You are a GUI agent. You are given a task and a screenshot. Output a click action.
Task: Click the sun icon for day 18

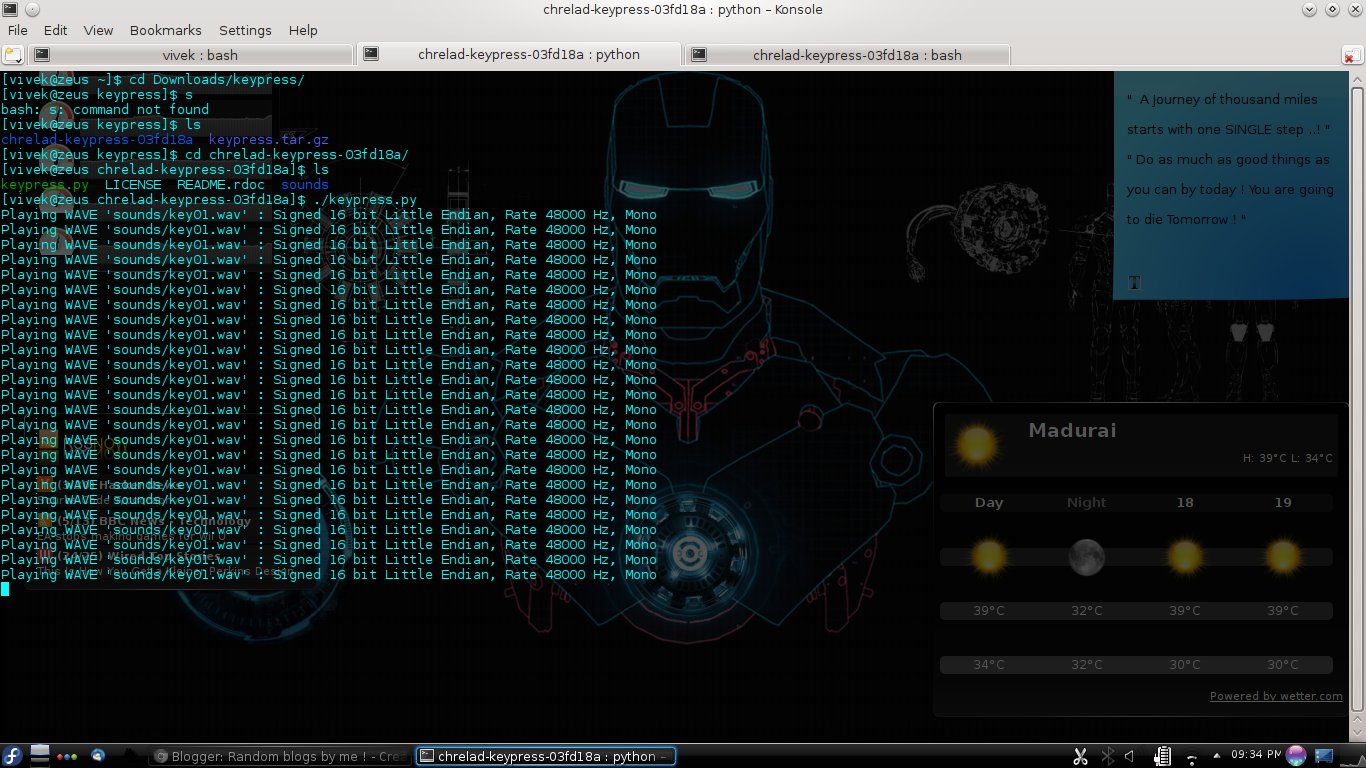1185,557
